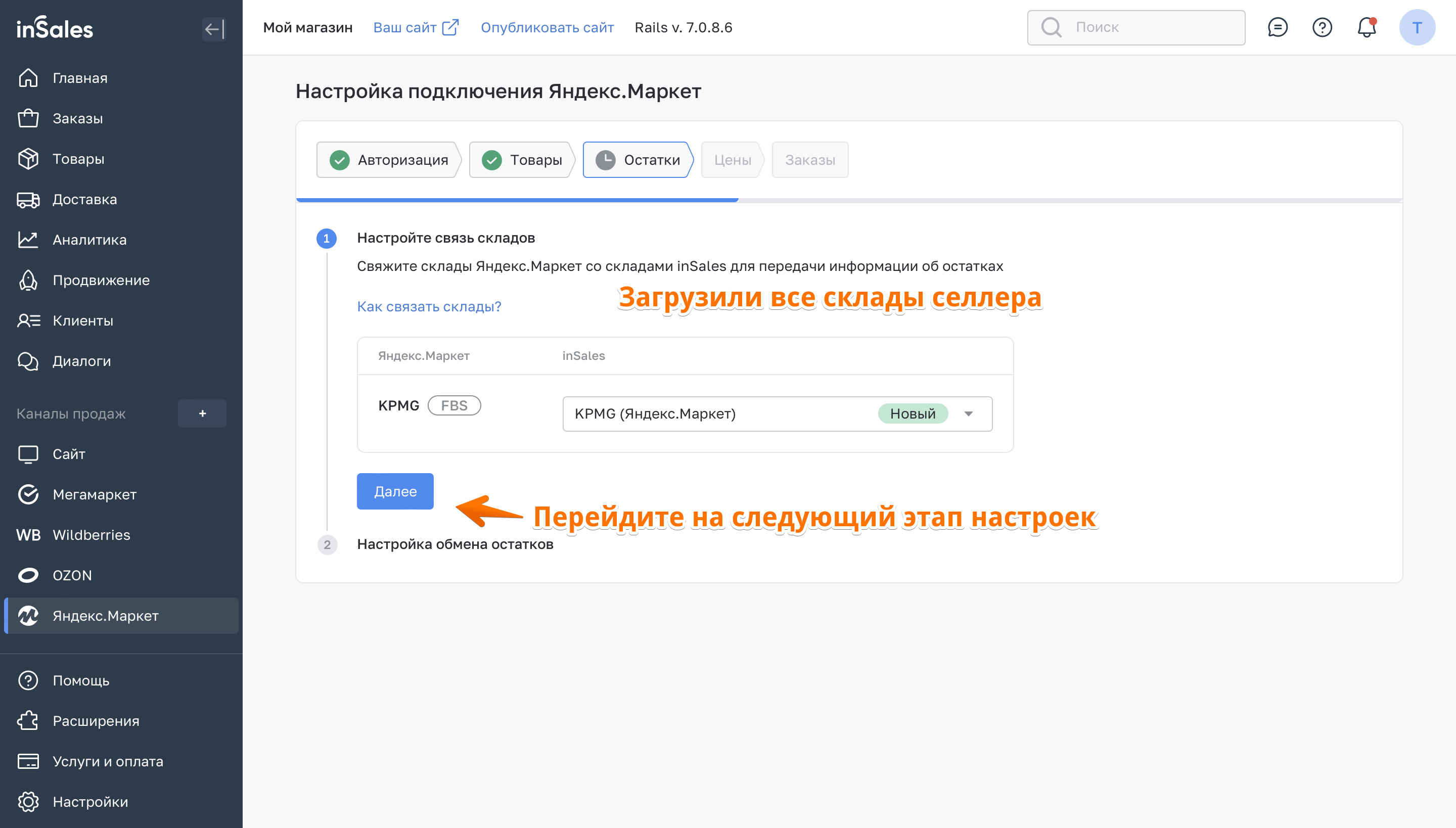The height and width of the screenshot is (828, 1456).
Task: Open Ваш сайт external link
Action: (415, 27)
